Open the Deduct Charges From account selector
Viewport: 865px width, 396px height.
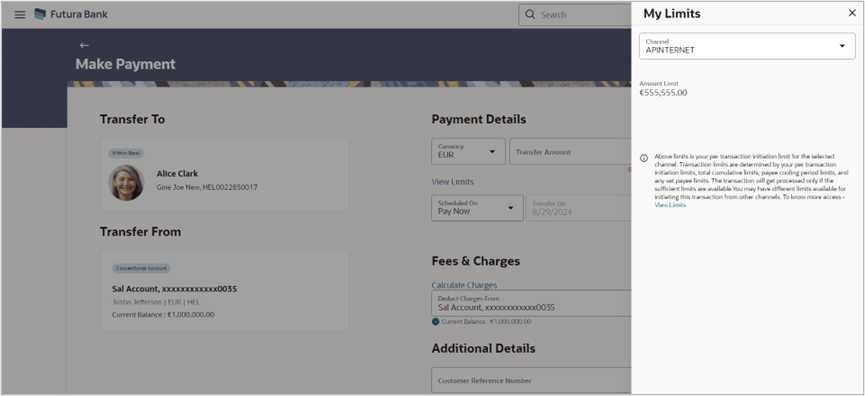pos(531,303)
